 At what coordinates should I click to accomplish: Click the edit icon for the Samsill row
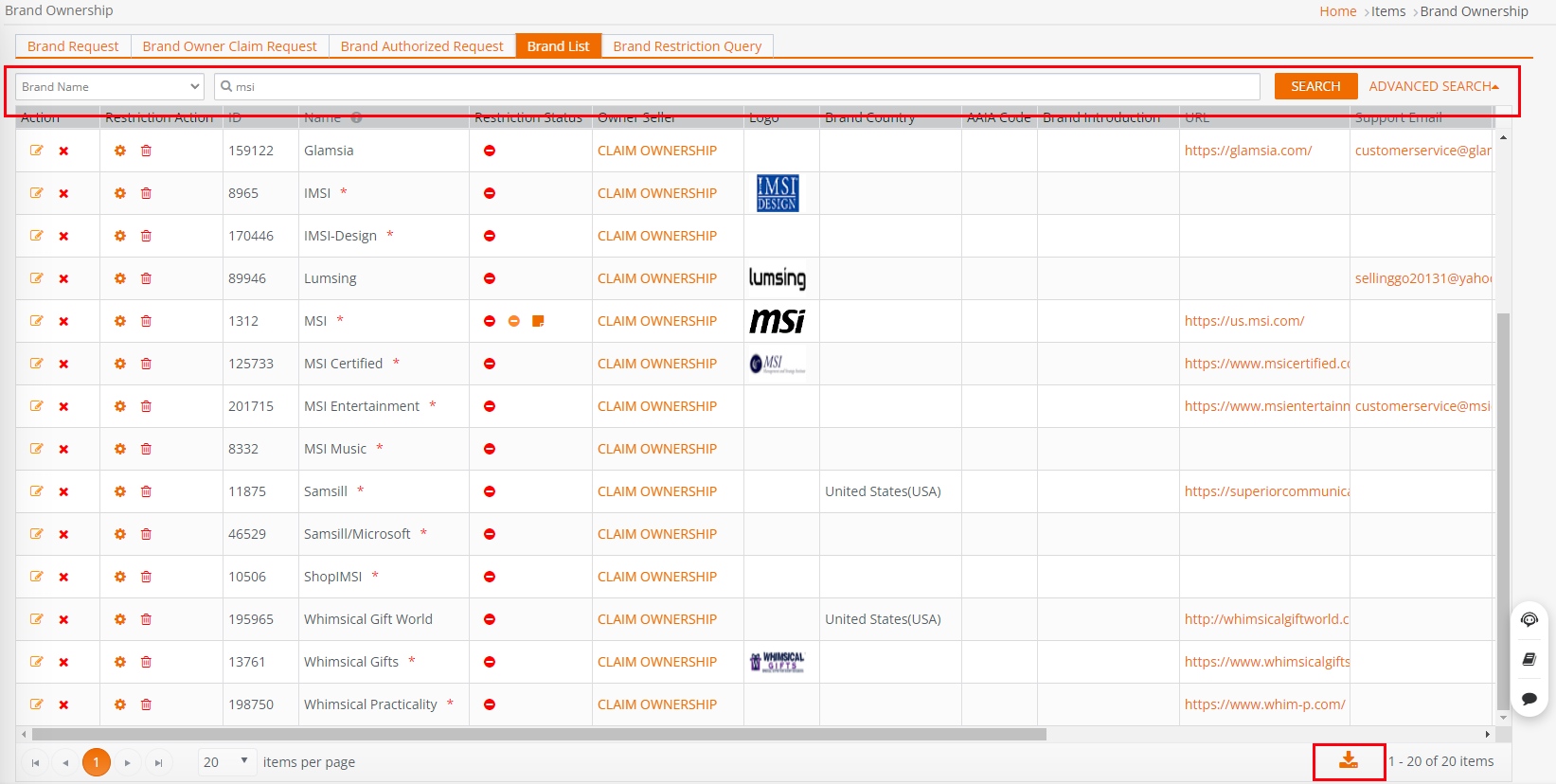tap(37, 491)
